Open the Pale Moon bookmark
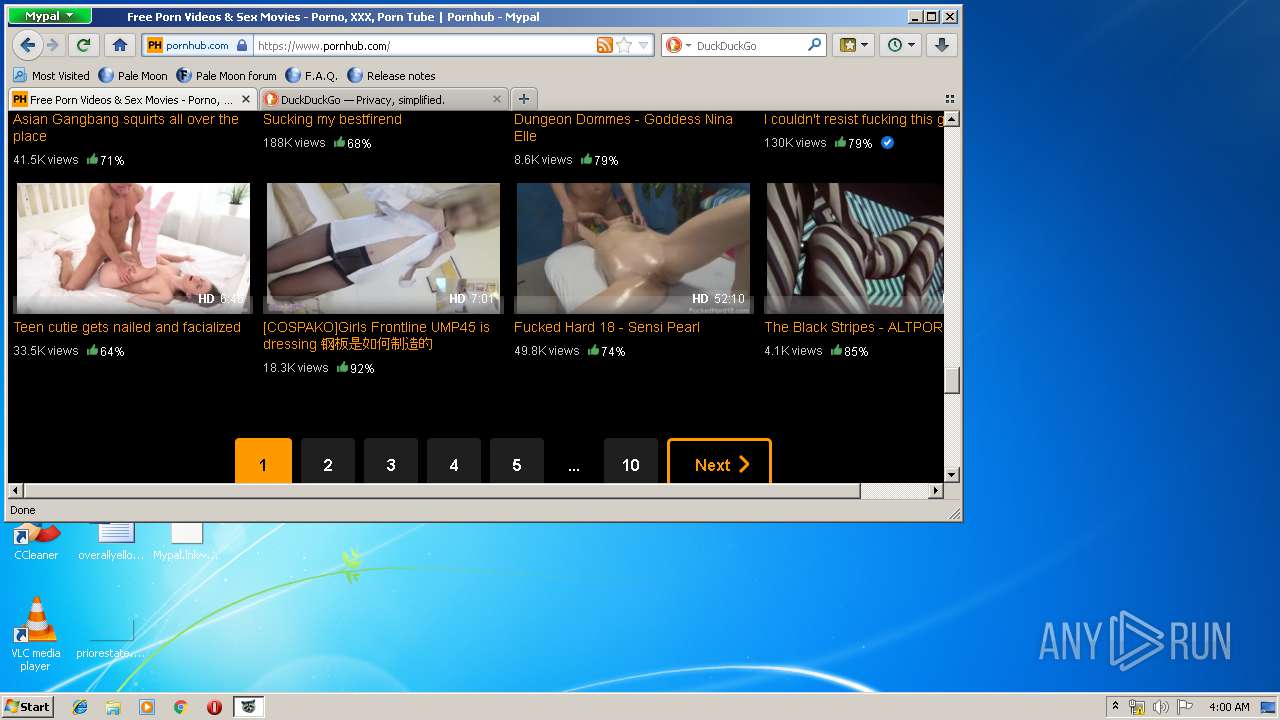The width and height of the screenshot is (1280, 720). coord(134,75)
